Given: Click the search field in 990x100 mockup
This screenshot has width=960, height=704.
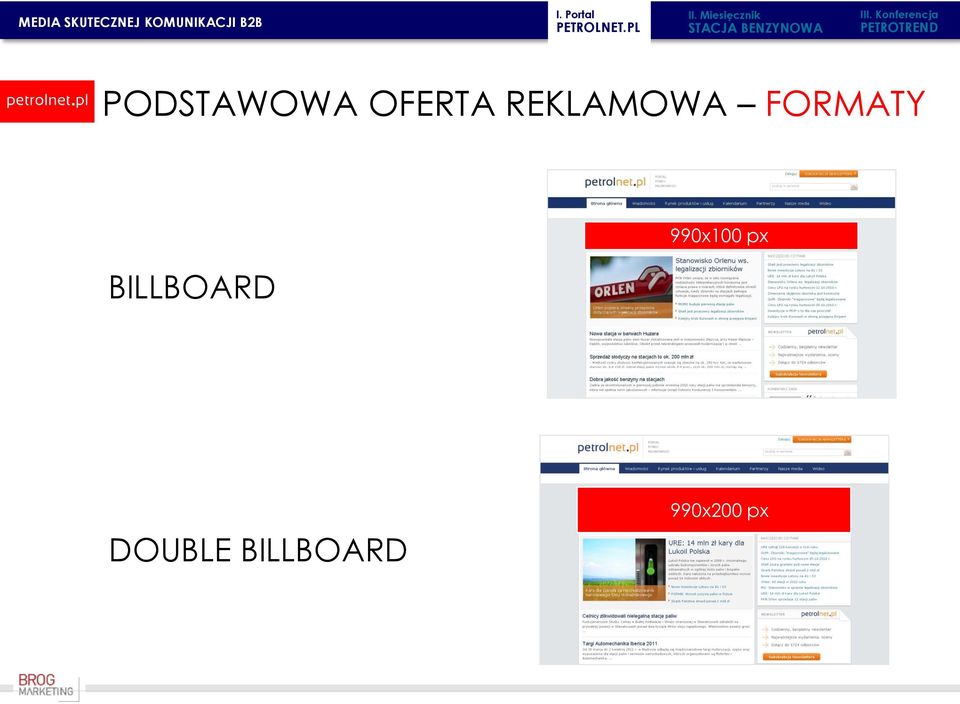Looking at the screenshot, I should click(809, 186).
